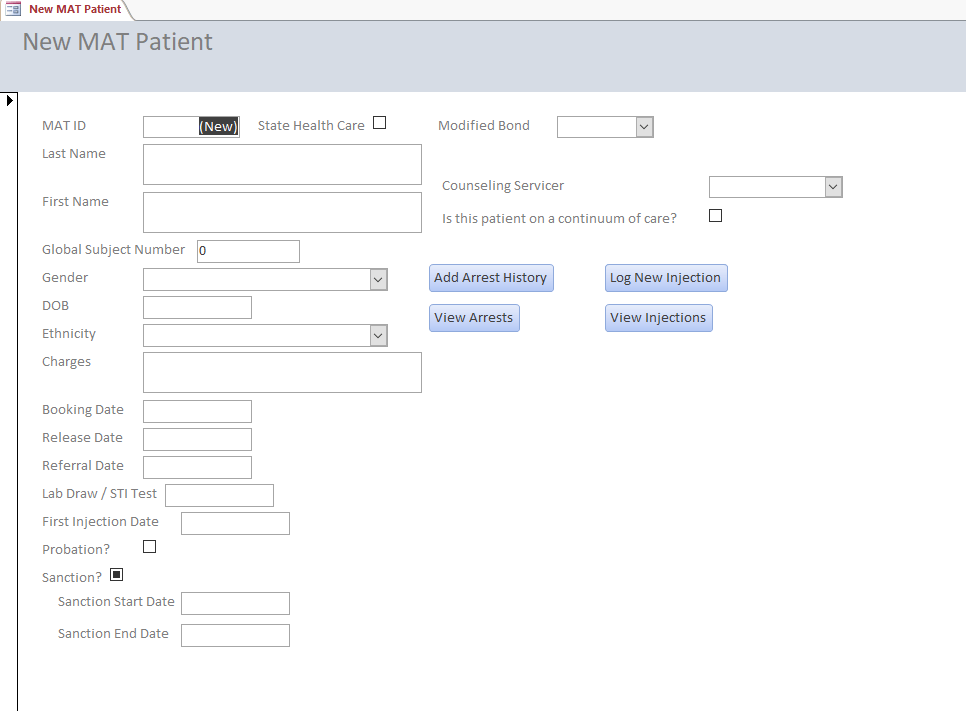Click into the Last Name field
Image resolution: width=966 pixels, height=711 pixels.
click(282, 165)
